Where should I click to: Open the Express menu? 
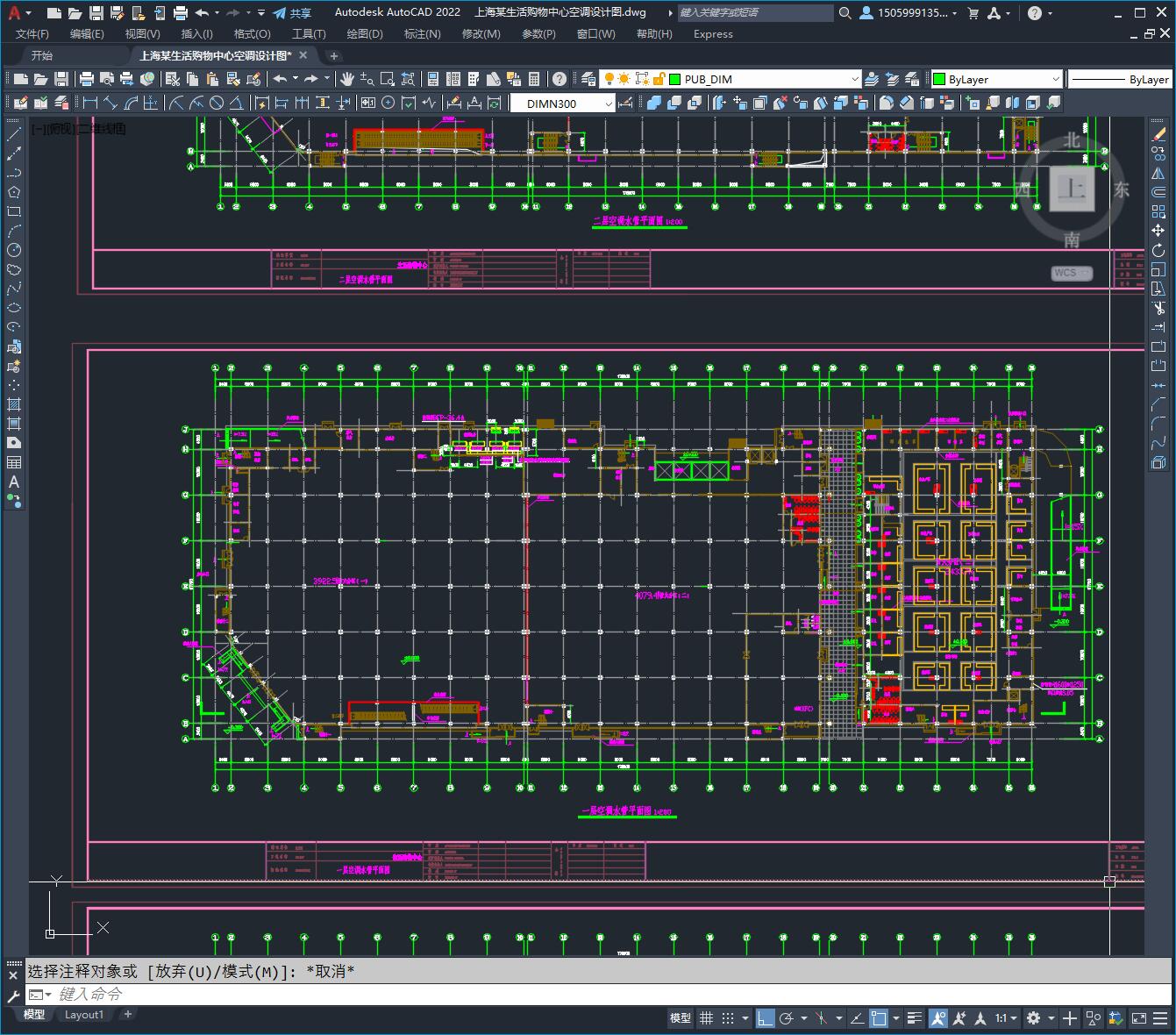point(713,34)
